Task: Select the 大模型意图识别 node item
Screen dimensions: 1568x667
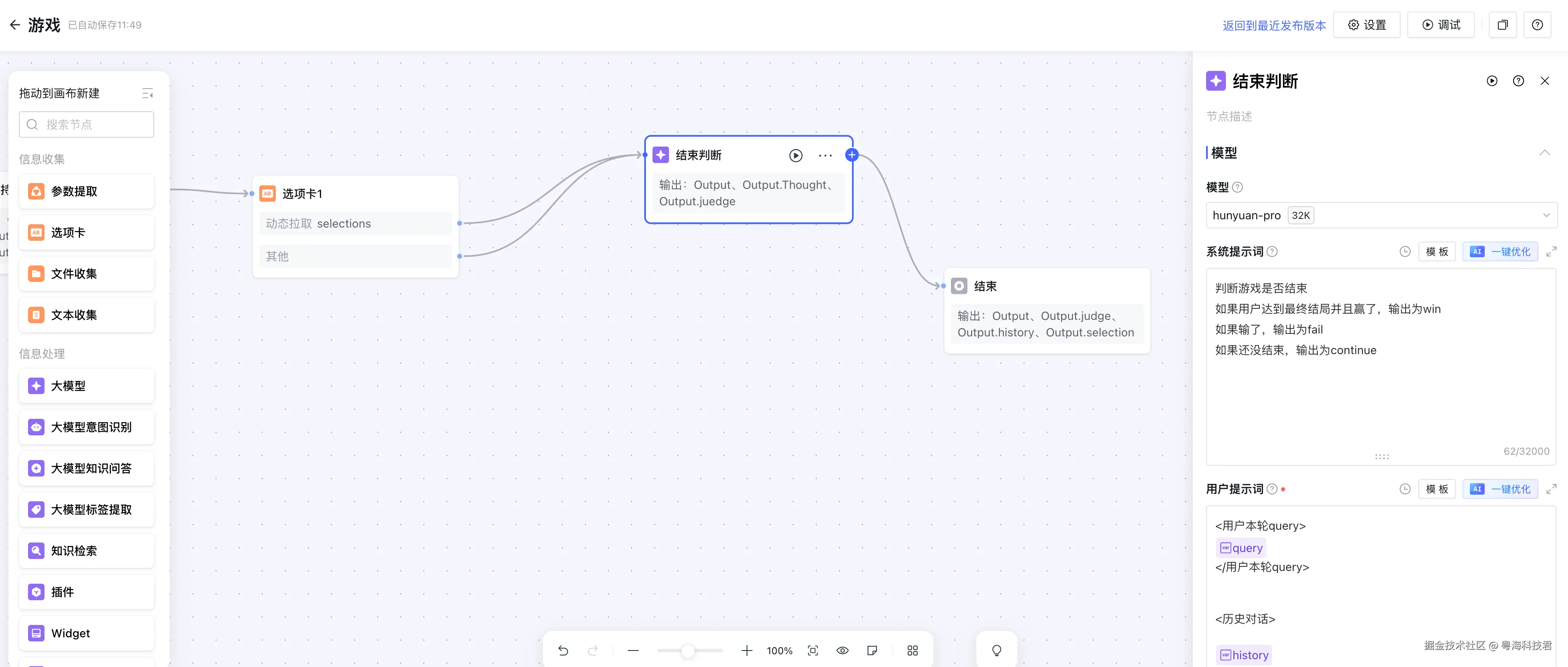Action: (87, 427)
